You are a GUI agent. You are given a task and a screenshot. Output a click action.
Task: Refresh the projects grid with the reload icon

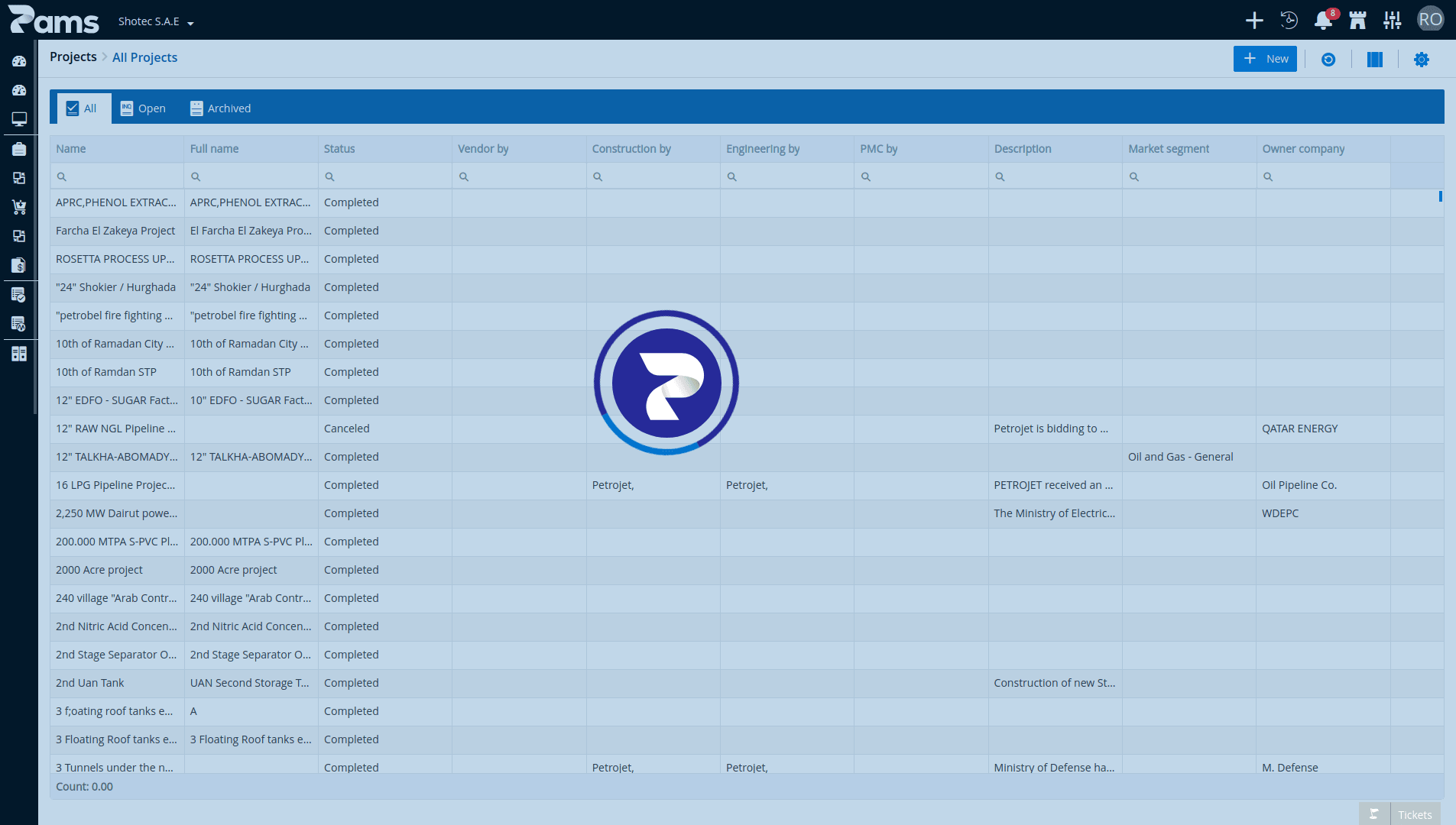1328,60
